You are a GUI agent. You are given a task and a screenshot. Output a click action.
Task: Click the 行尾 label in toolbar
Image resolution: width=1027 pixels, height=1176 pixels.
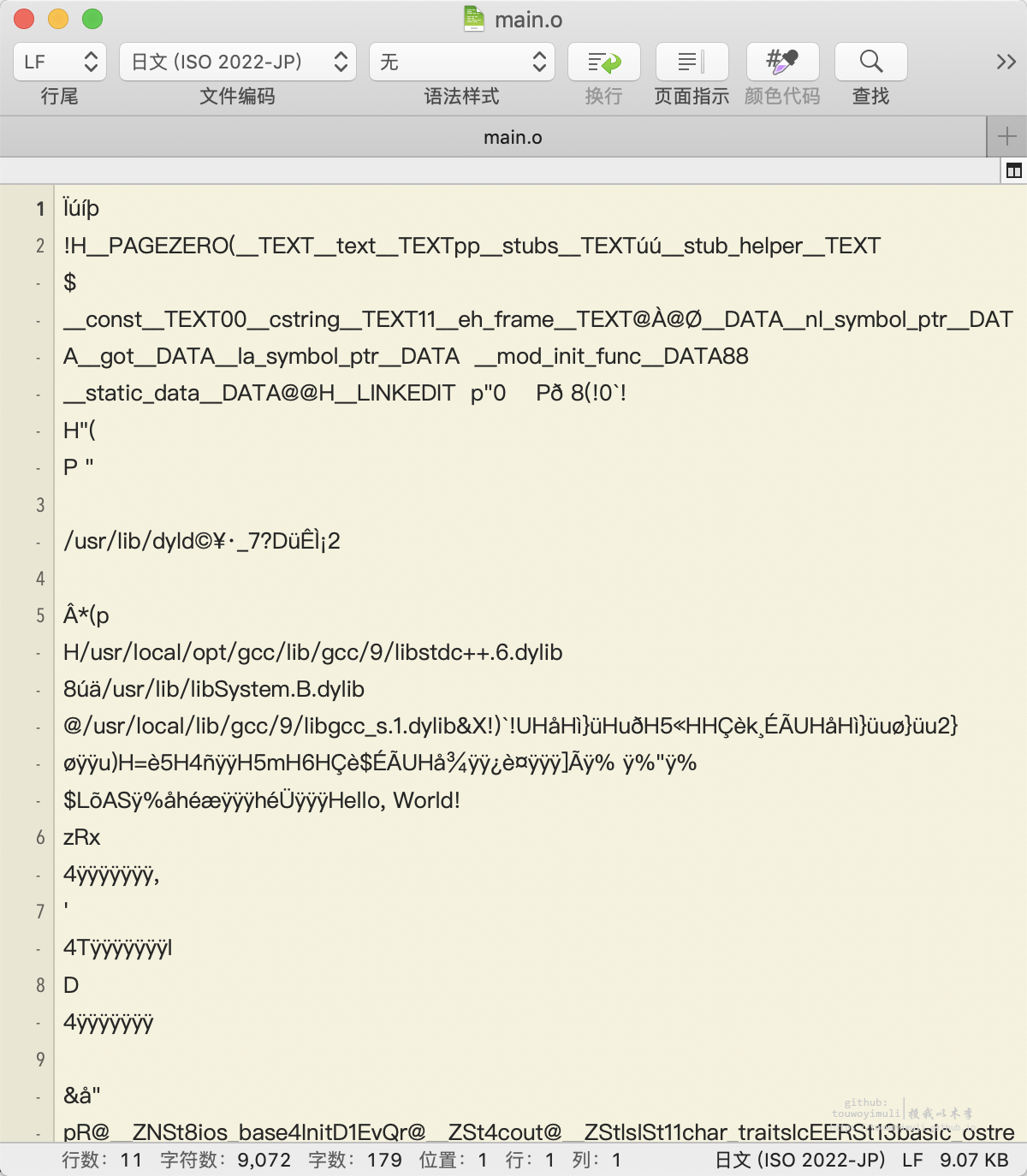tap(60, 96)
